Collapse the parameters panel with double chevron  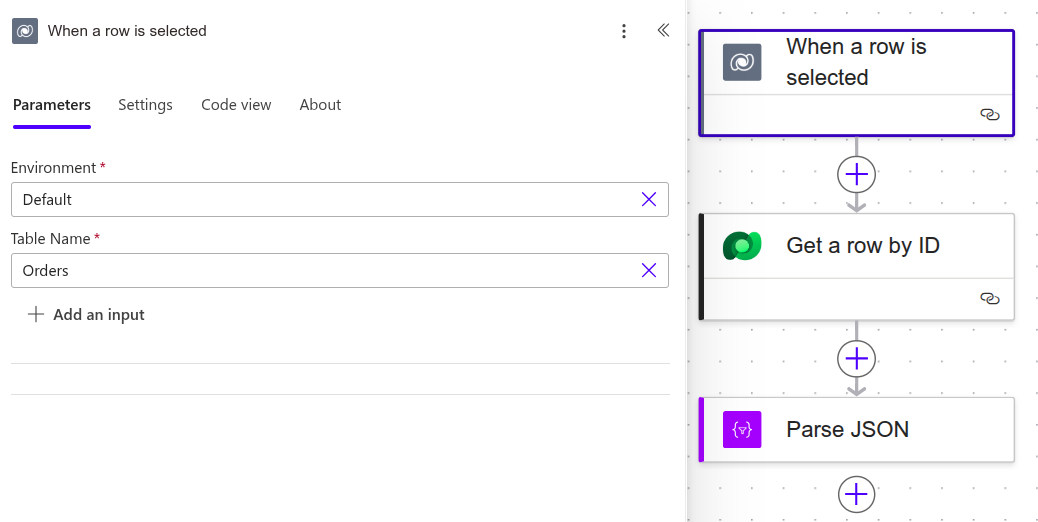click(663, 31)
